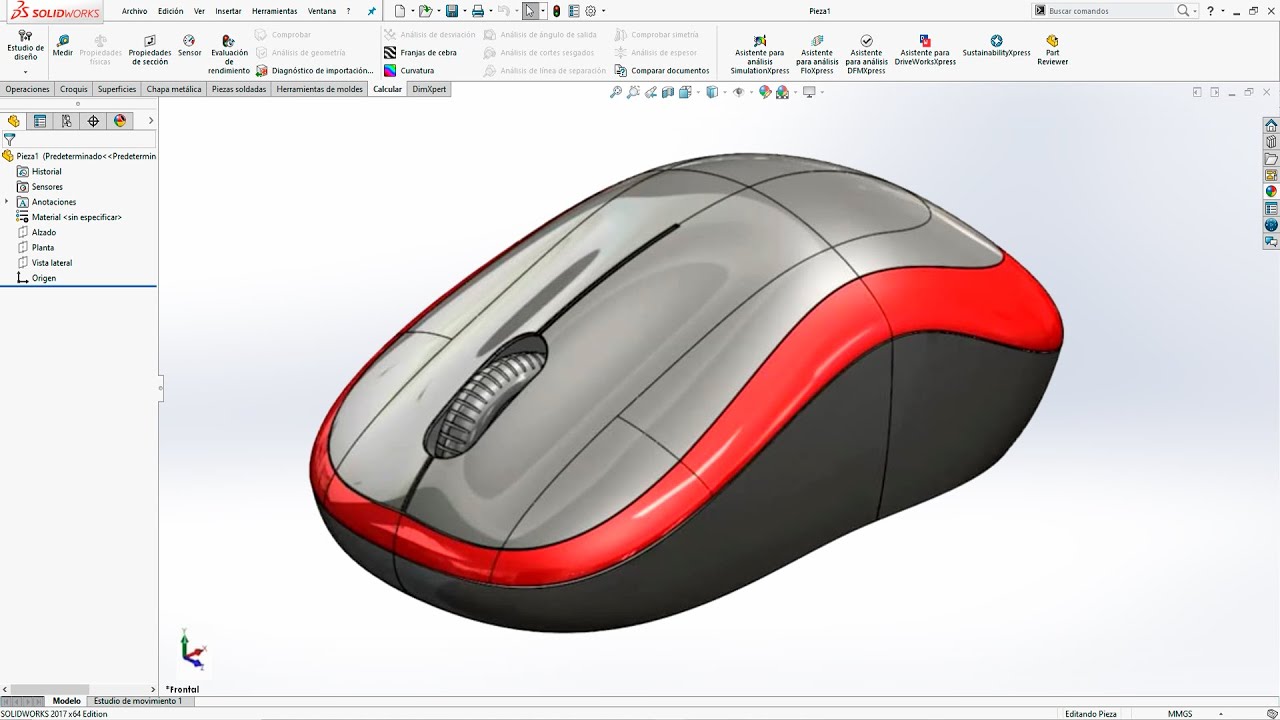Open Estudio de diseño tool
The width and height of the screenshot is (1280, 720).
click(25, 46)
